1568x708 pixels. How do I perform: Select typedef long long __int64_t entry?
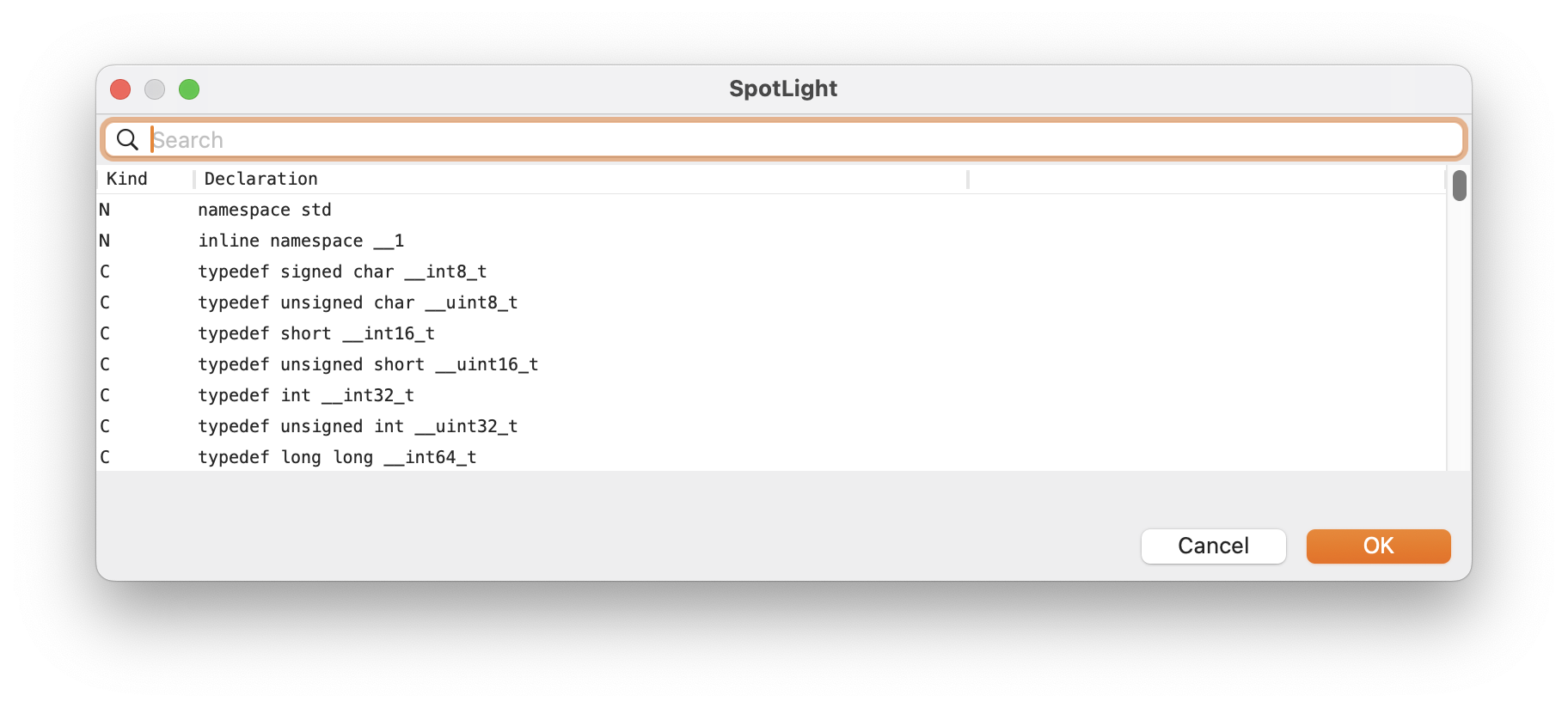(771, 456)
